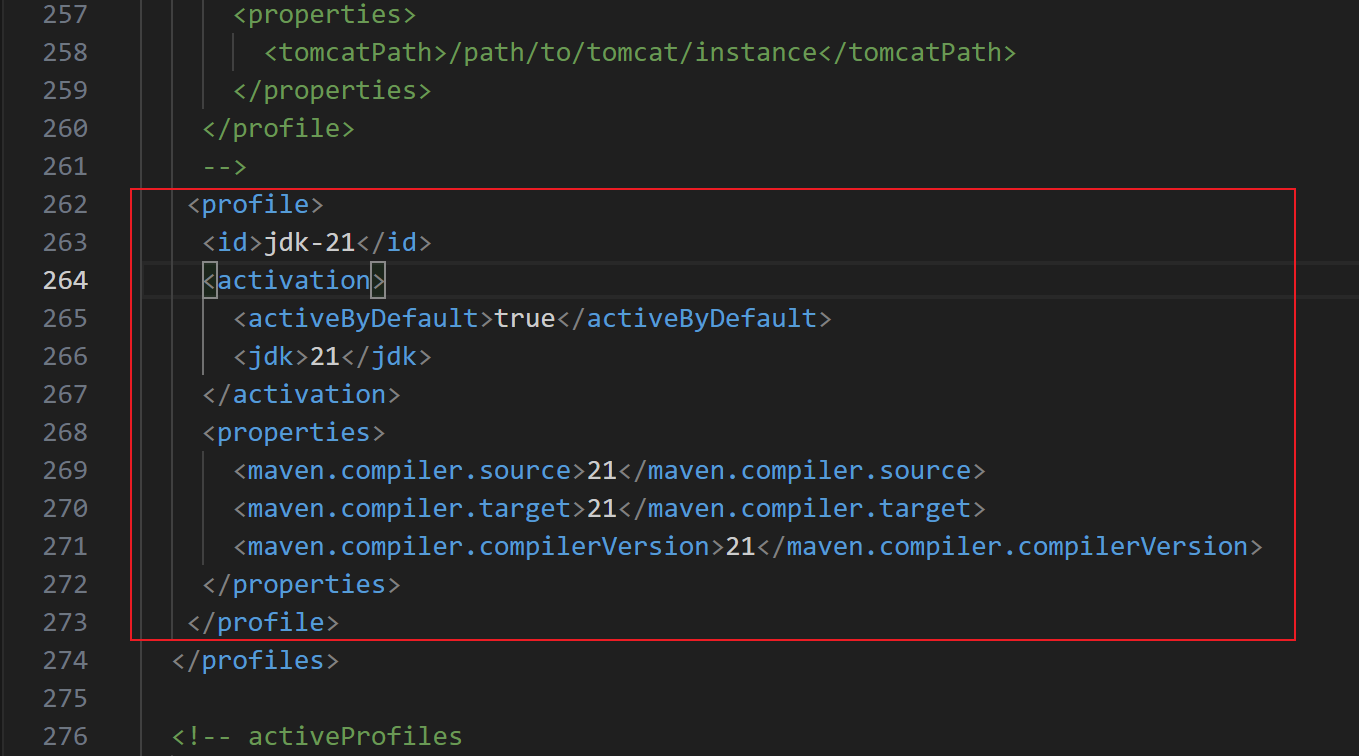Click the closing properties tag on line 272
Image resolution: width=1359 pixels, height=756 pixels.
[x=300, y=583]
